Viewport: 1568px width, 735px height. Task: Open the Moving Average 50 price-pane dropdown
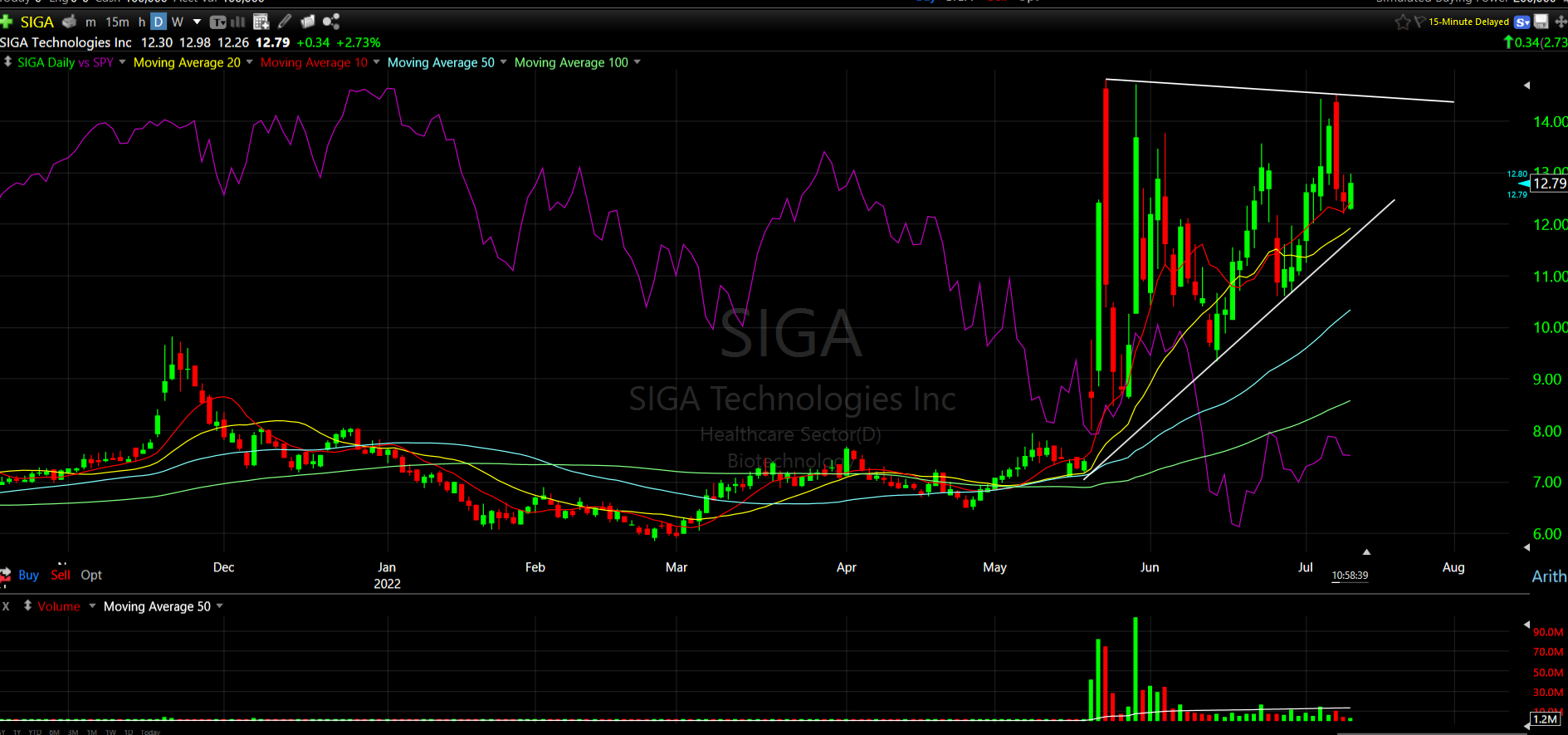point(503,62)
